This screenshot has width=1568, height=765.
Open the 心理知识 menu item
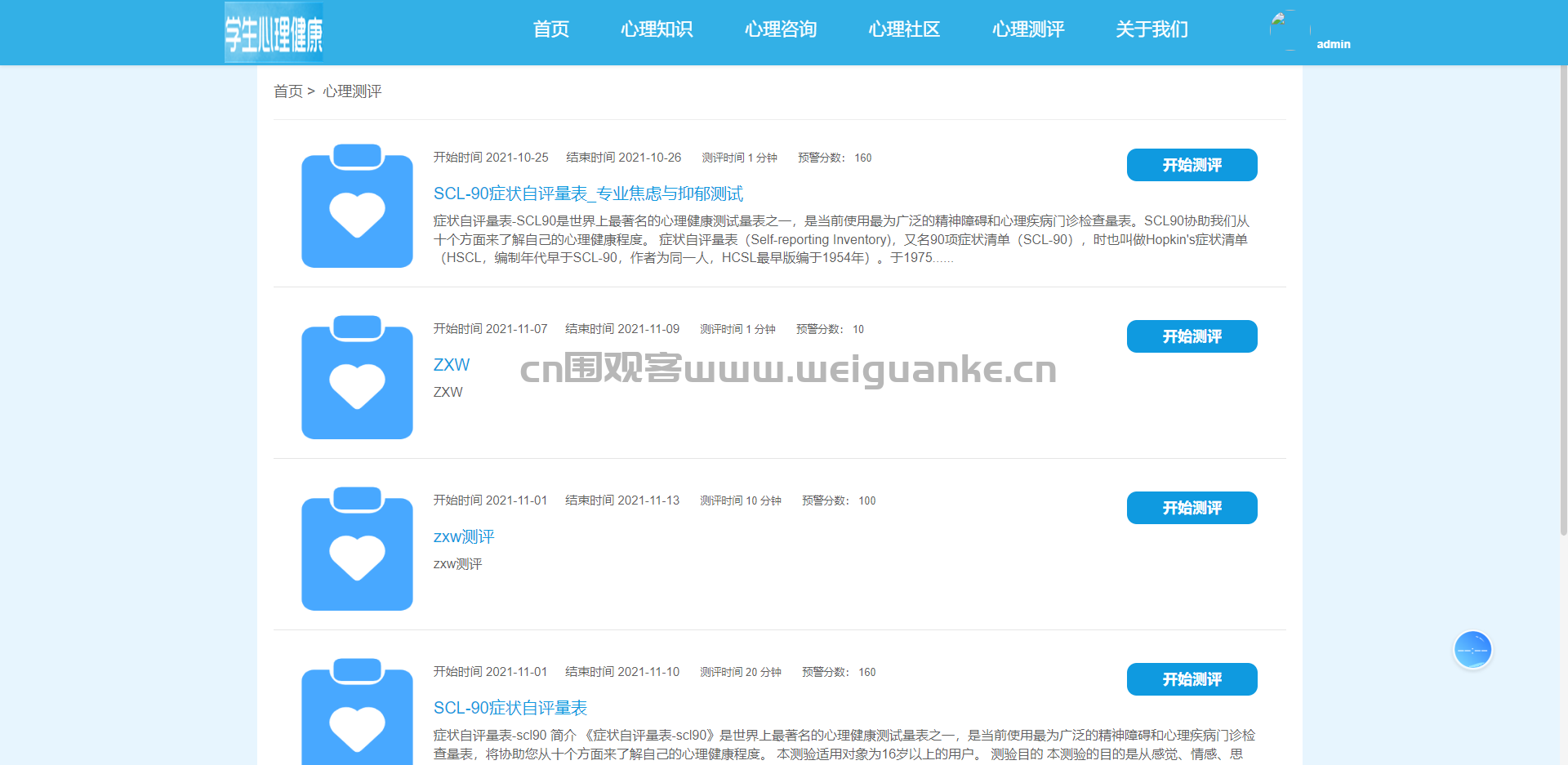(657, 29)
